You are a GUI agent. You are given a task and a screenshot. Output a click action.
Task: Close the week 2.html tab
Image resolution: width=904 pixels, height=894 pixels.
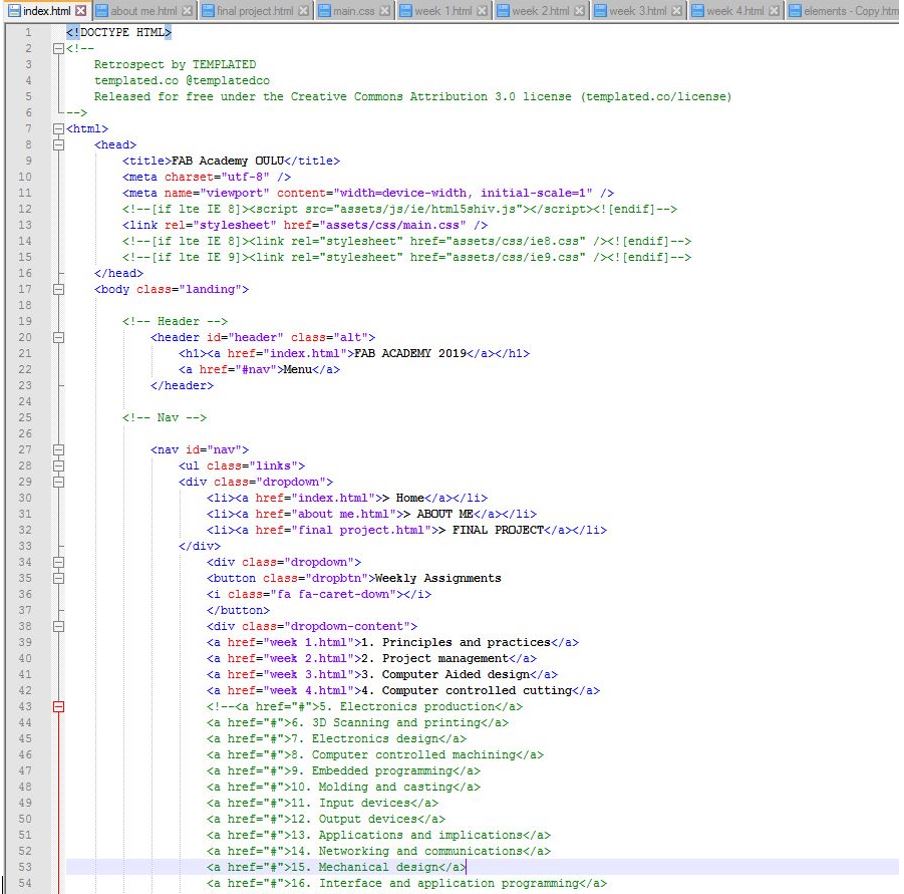579,10
